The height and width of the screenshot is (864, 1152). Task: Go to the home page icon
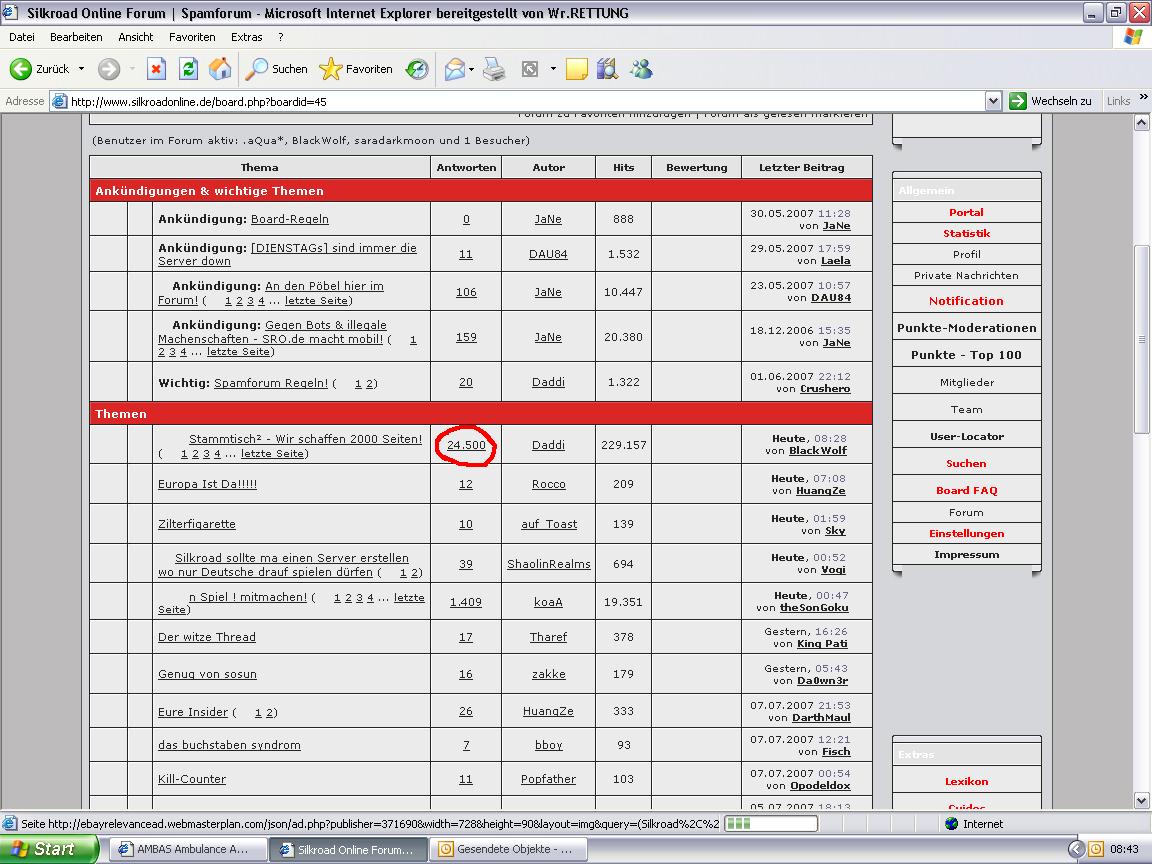(x=220, y=69)
